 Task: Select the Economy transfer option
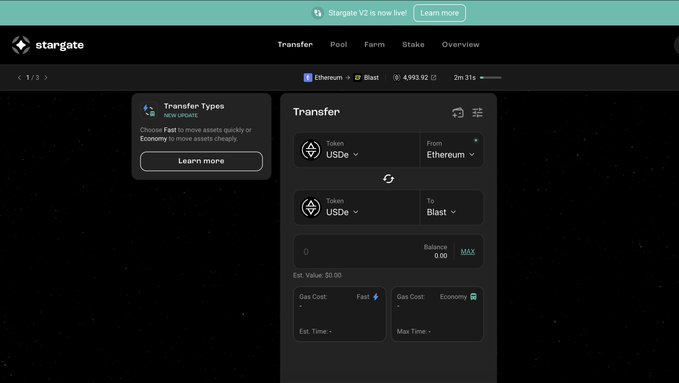[437, 314]
